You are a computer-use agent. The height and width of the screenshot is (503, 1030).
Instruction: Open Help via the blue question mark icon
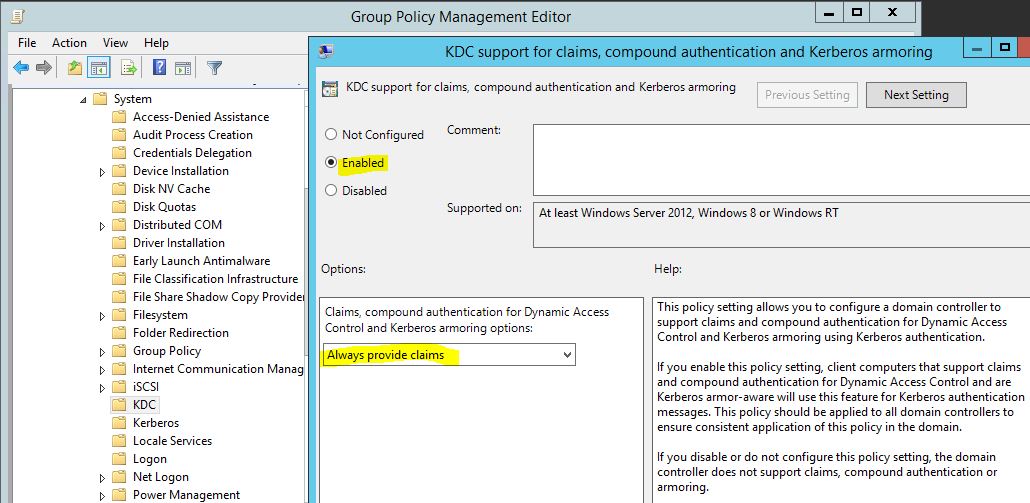coord(159,68)
